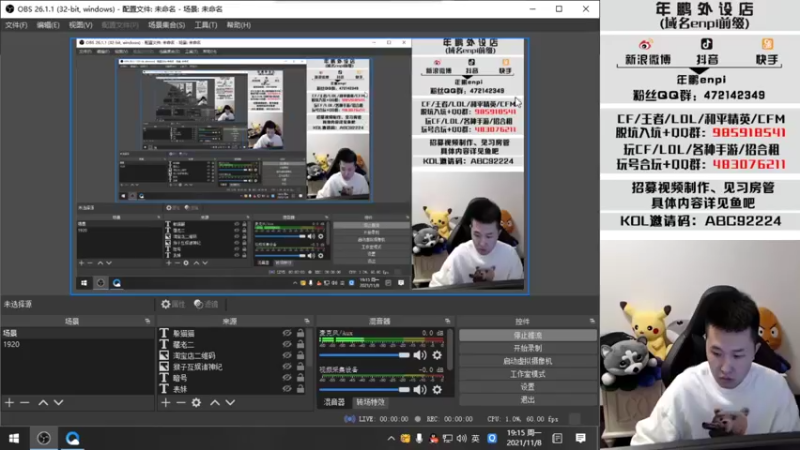
Task: Switch to the 混音器 tab
Action: (x=334, y=402)
